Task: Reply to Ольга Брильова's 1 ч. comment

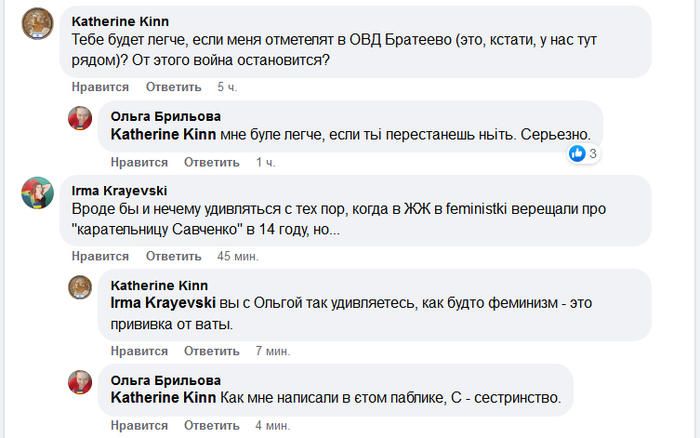Action: pos(212,161)
